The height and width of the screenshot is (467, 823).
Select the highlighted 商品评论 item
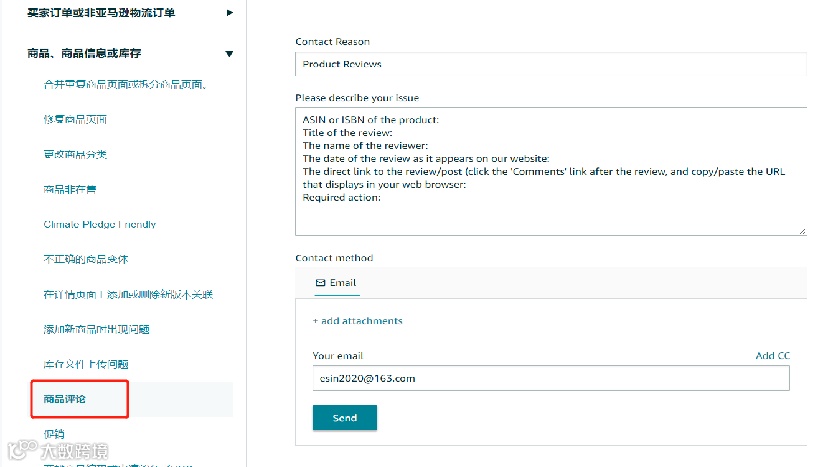(x=65, y=399)
